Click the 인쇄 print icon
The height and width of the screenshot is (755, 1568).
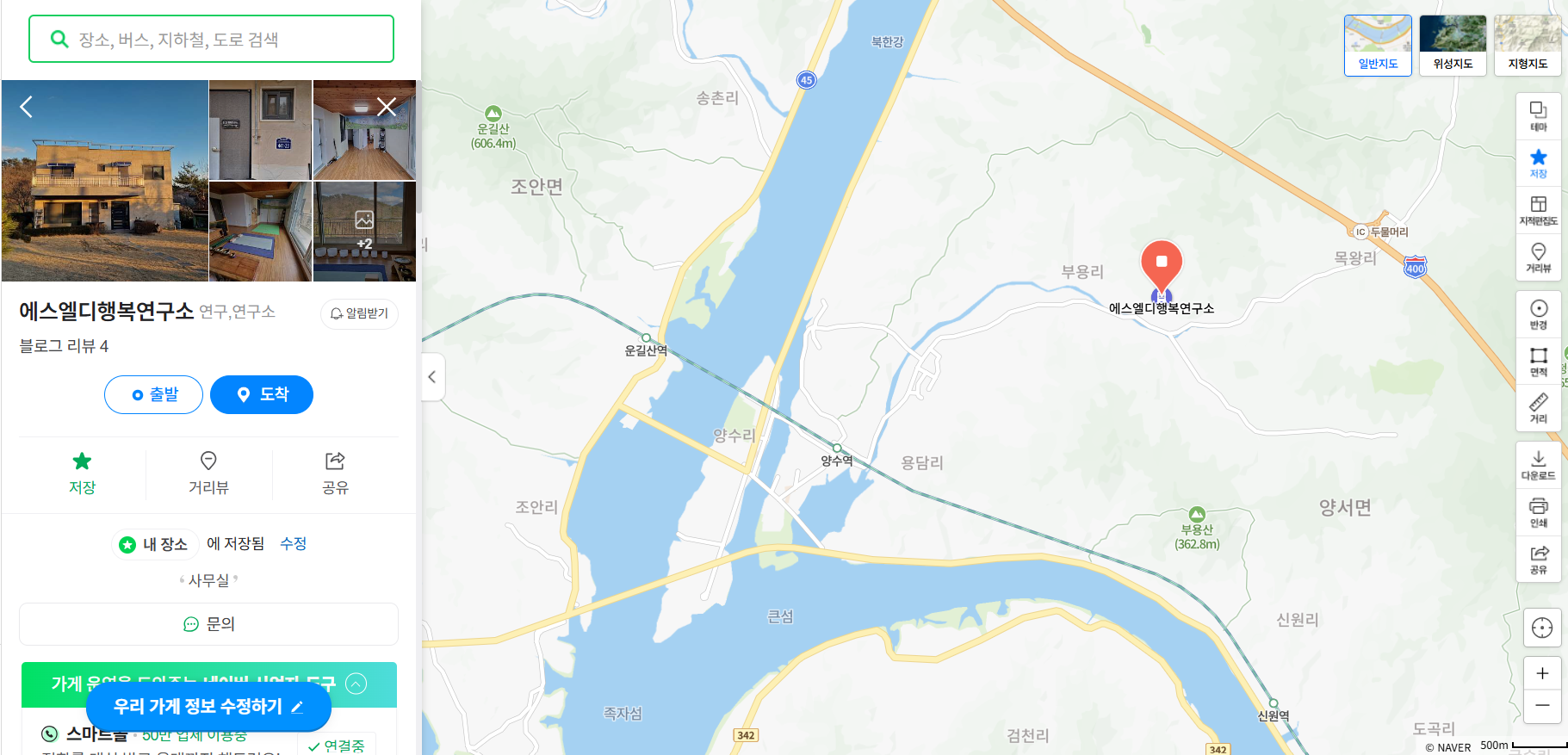pos(1538,512)
